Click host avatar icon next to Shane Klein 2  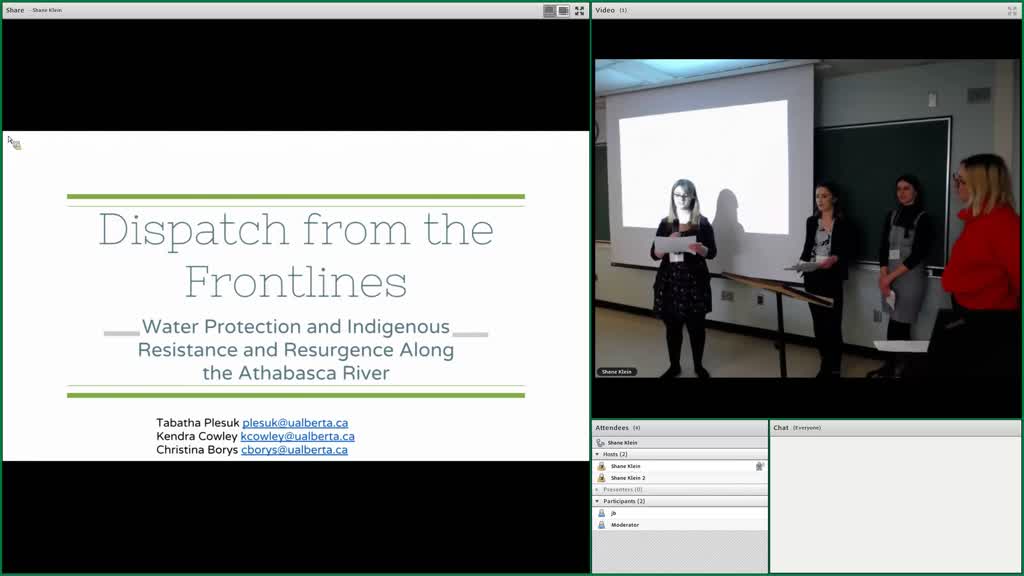(x=601, y=478)
